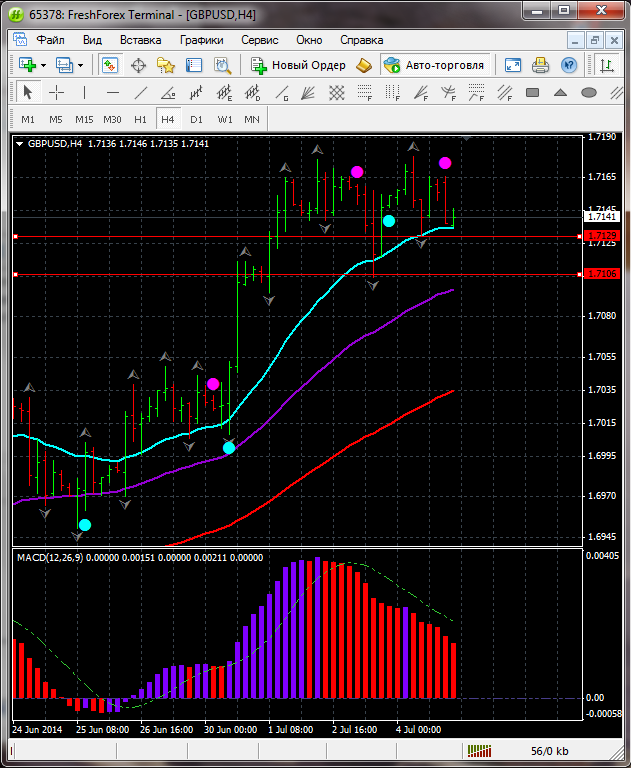Expand the new chart dropdown arrow
632x768 pixels.
(44, 65)
